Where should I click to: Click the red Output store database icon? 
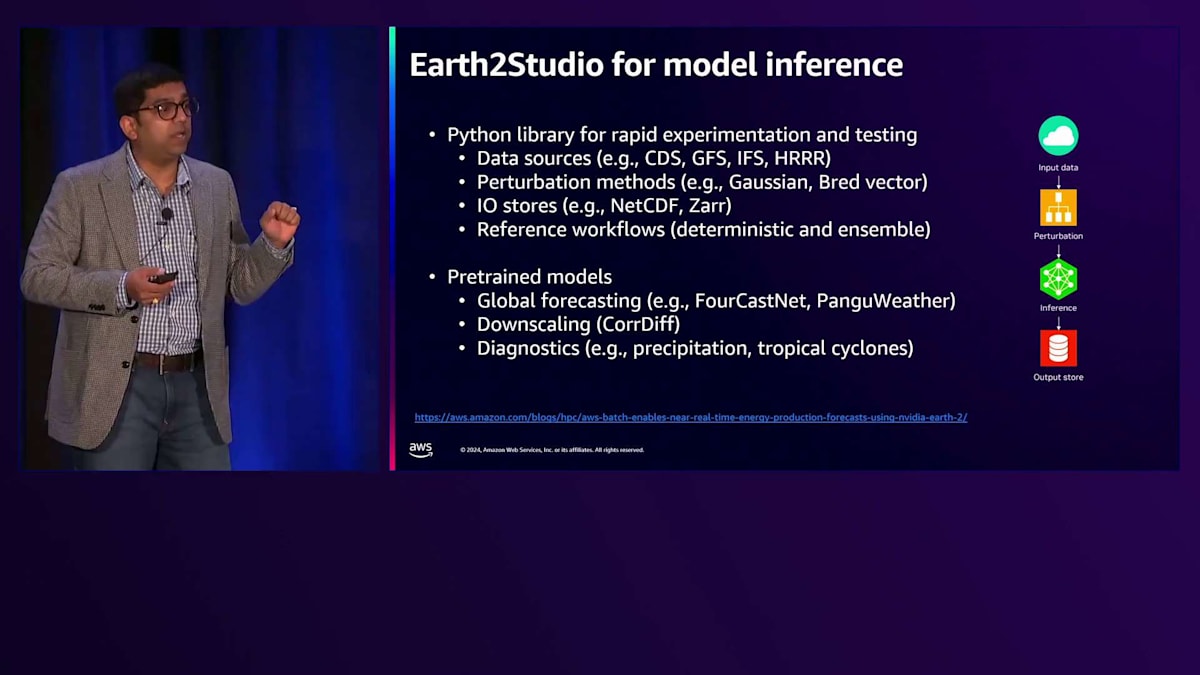click(1058, 348)
